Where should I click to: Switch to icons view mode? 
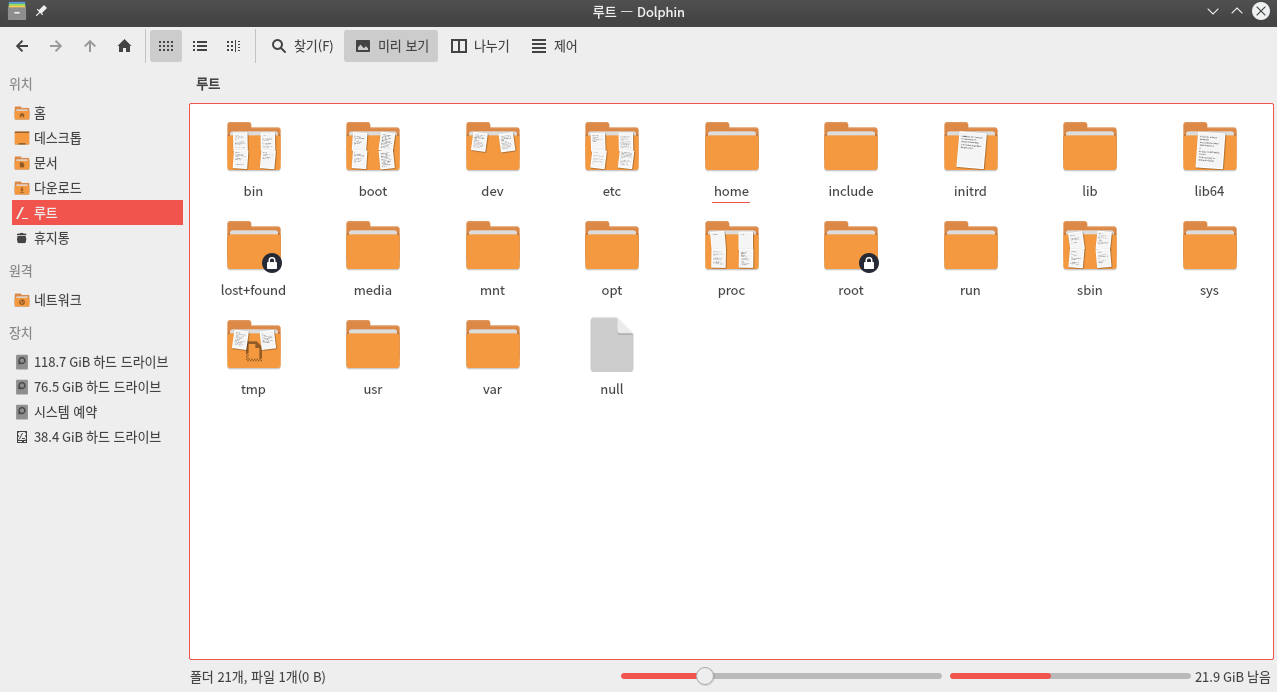[x=166, y=46]
